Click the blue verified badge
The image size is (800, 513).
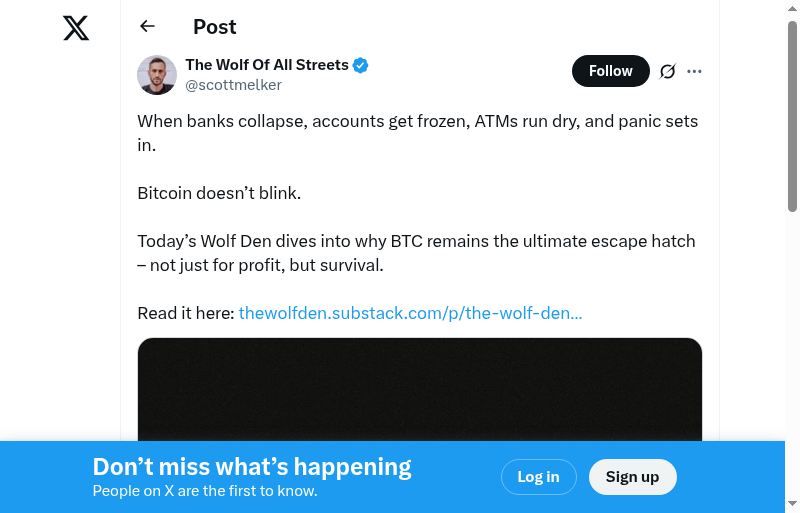point(361,66)
